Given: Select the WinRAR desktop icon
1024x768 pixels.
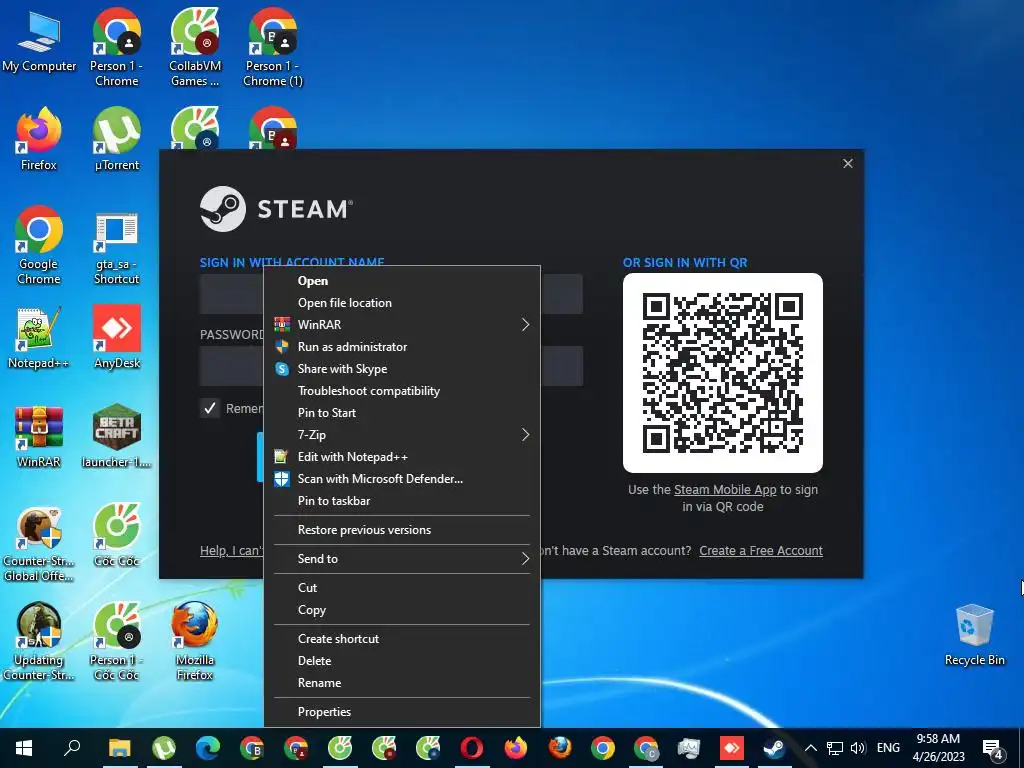Looking at the screenshot, I should [x=39, y=436].
